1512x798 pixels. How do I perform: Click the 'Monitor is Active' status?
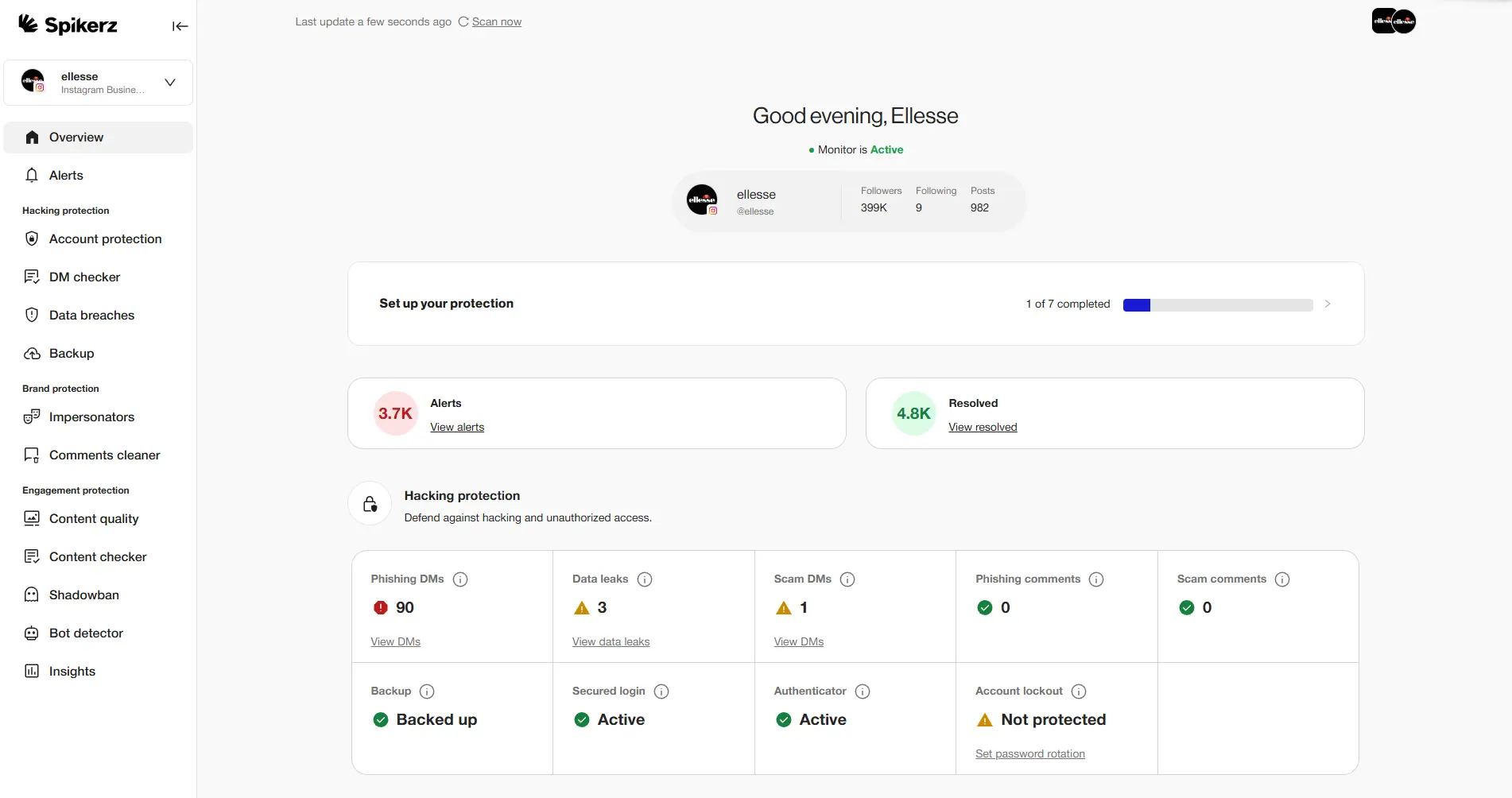pyautogui.click(x=856, y=150)
